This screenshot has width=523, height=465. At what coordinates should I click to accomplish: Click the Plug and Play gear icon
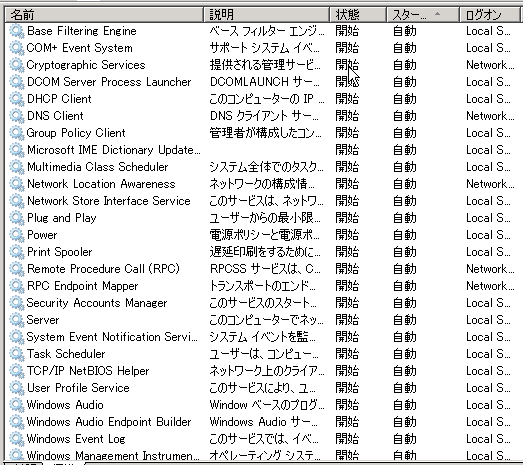click(x=16, y=218)
